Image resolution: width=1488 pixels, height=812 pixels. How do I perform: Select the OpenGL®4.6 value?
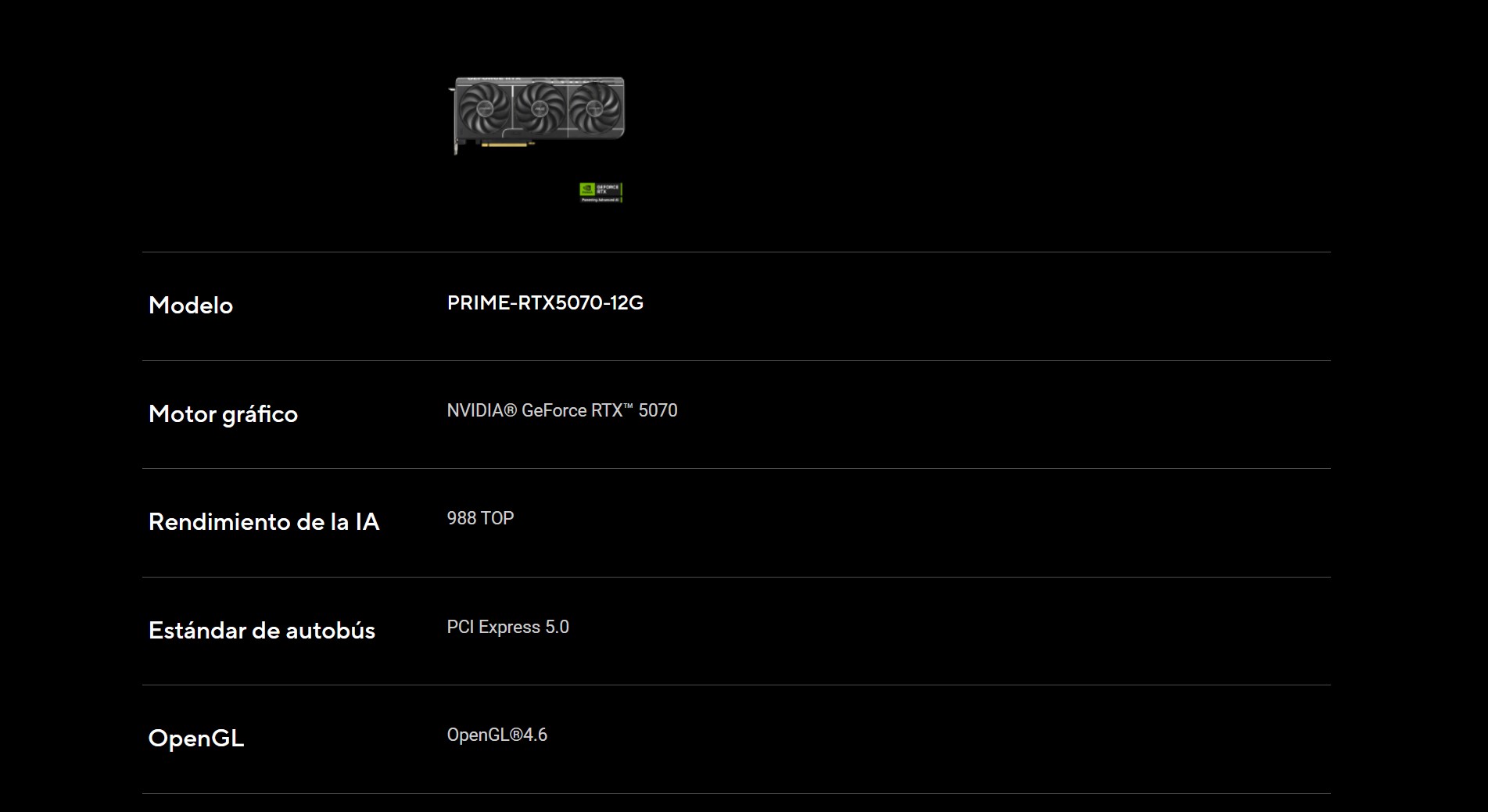pos(497,735)
